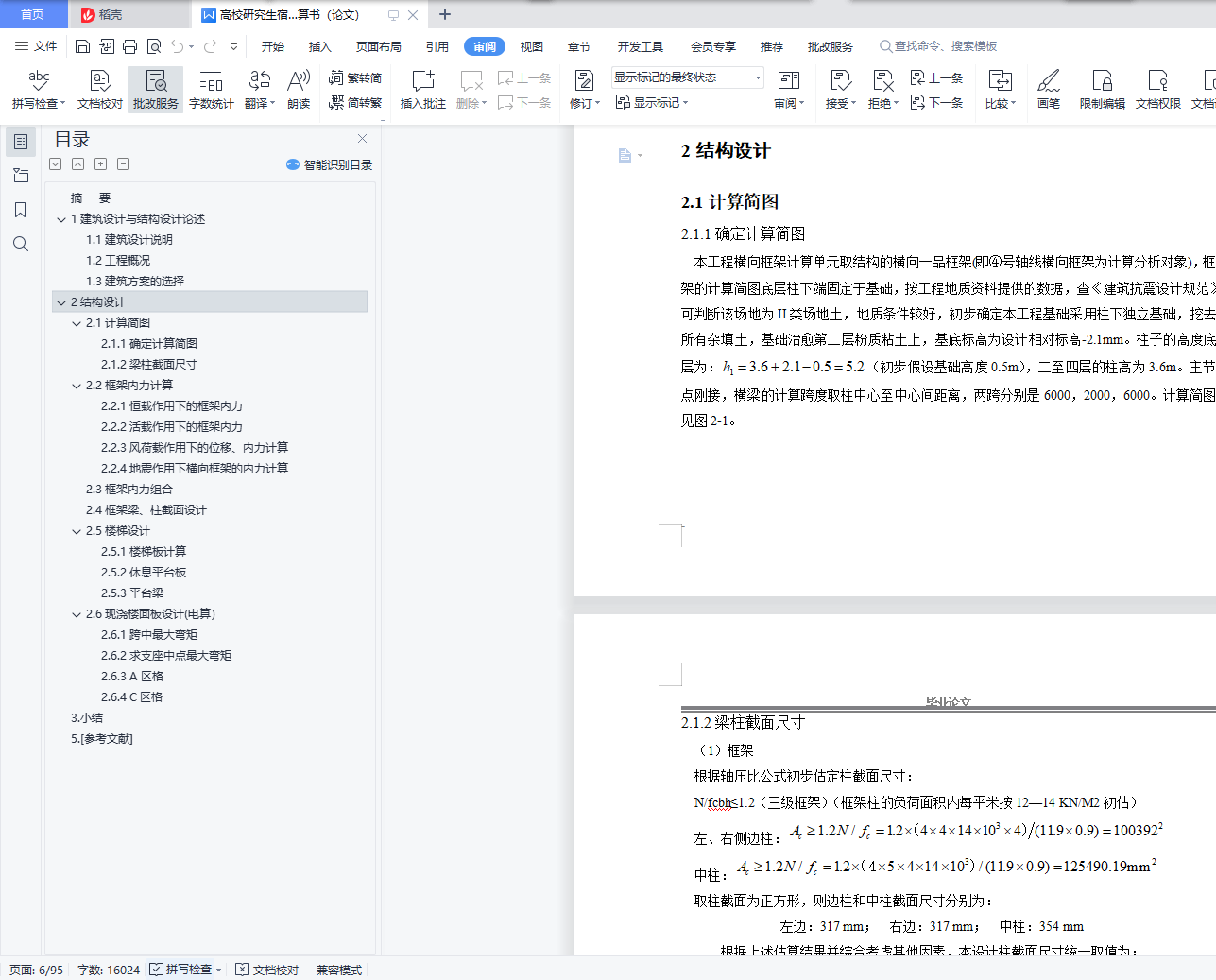The image size is (1216, 980).
Task: Click the plus box icon under 目录
Action: [101, 164]
